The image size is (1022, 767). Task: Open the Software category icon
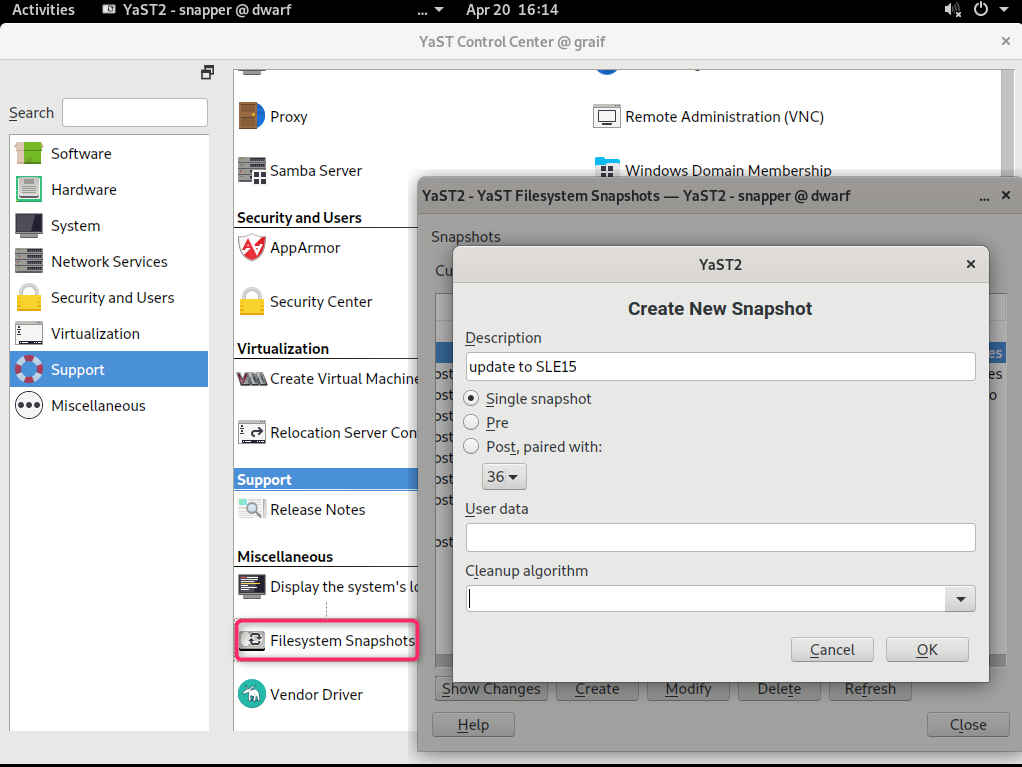[29, 153]
